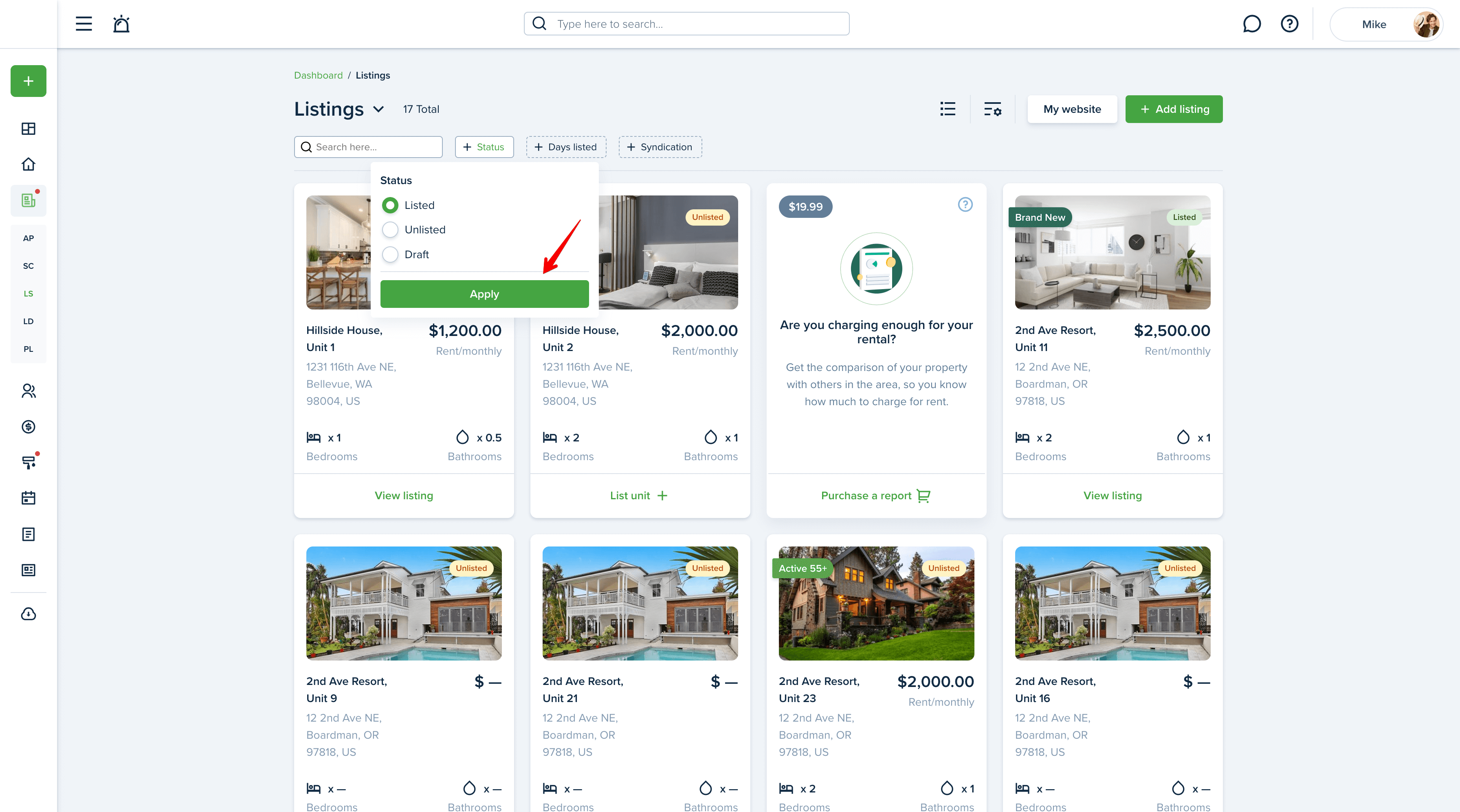Open the PL sidebar submenu item
Screen dimensions: 1460x812
pyautogui.click(x=29, y=349)
